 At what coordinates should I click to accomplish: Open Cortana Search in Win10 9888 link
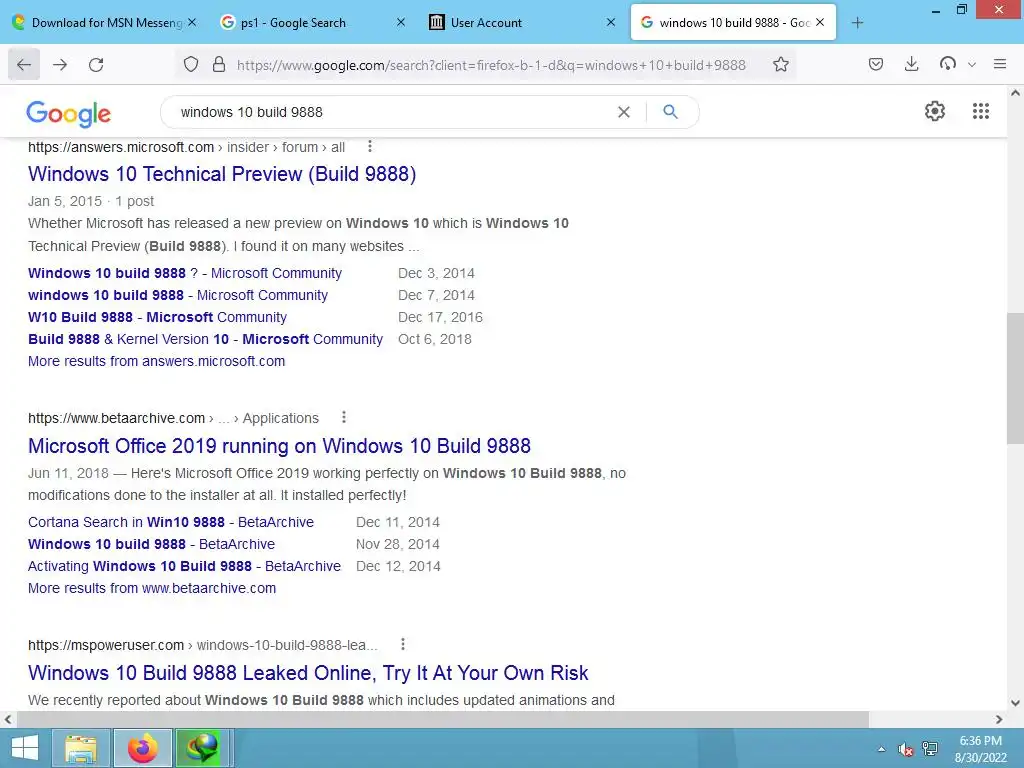(171, 522)
